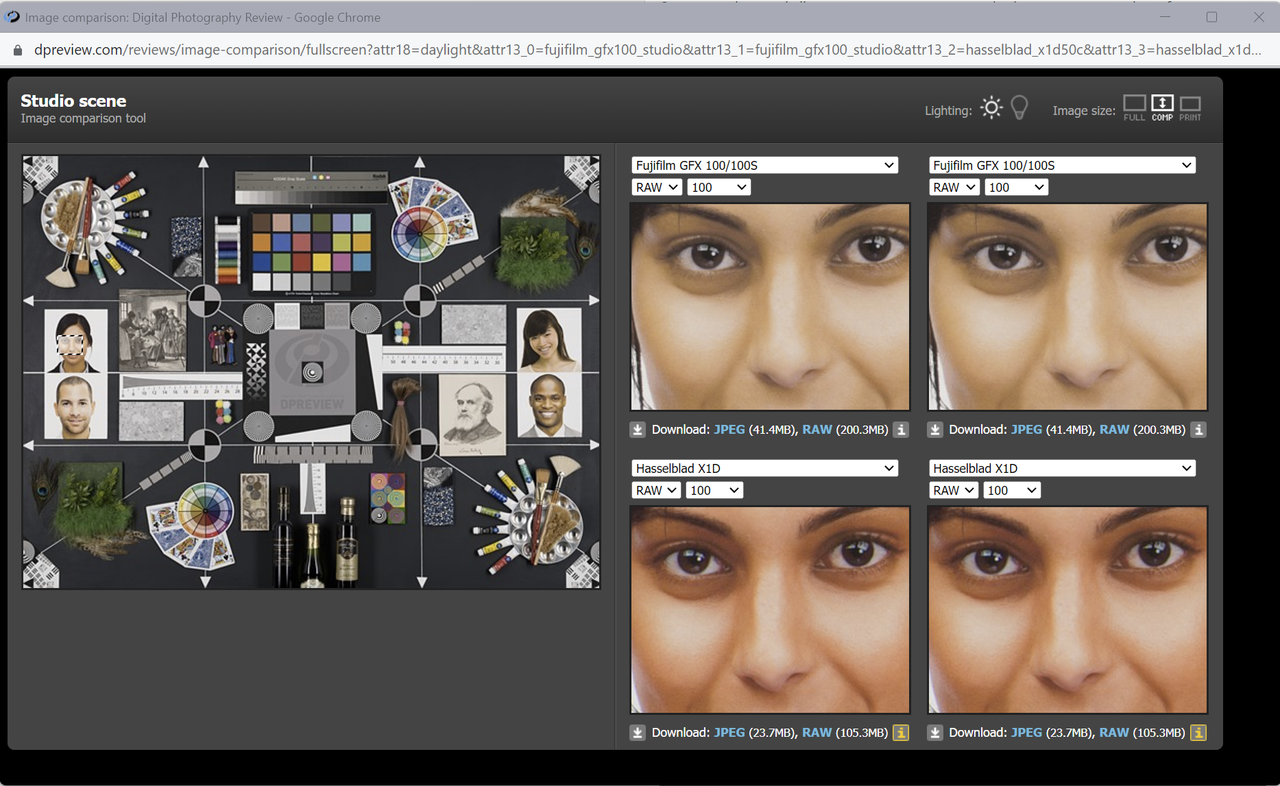Viewport: 1280px width, 786px height.
Task: Download RAW (105.3MB) from bottom-right panel
Action: tap(1115, 732)
